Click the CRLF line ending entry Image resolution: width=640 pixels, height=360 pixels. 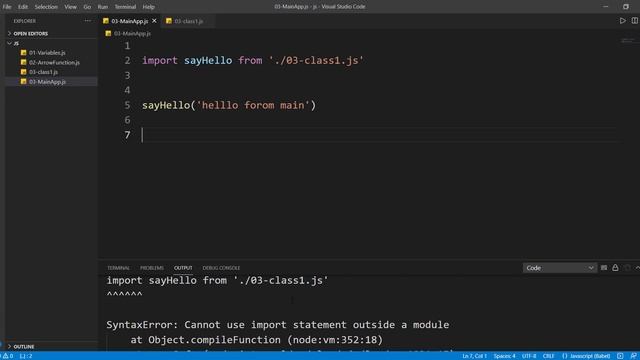(x=549, y=356)
